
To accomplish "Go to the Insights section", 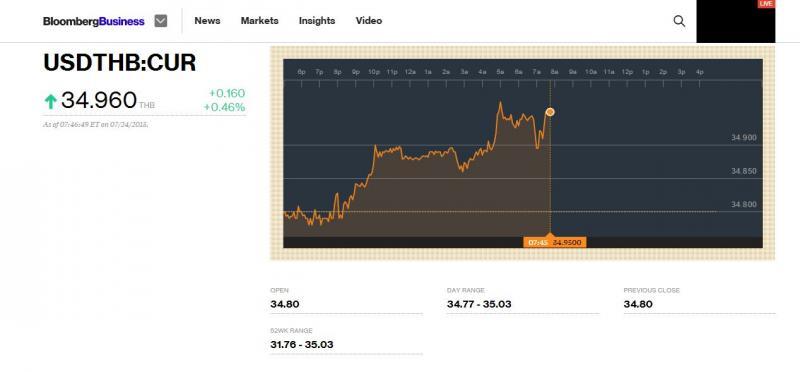I will point(317,21).
